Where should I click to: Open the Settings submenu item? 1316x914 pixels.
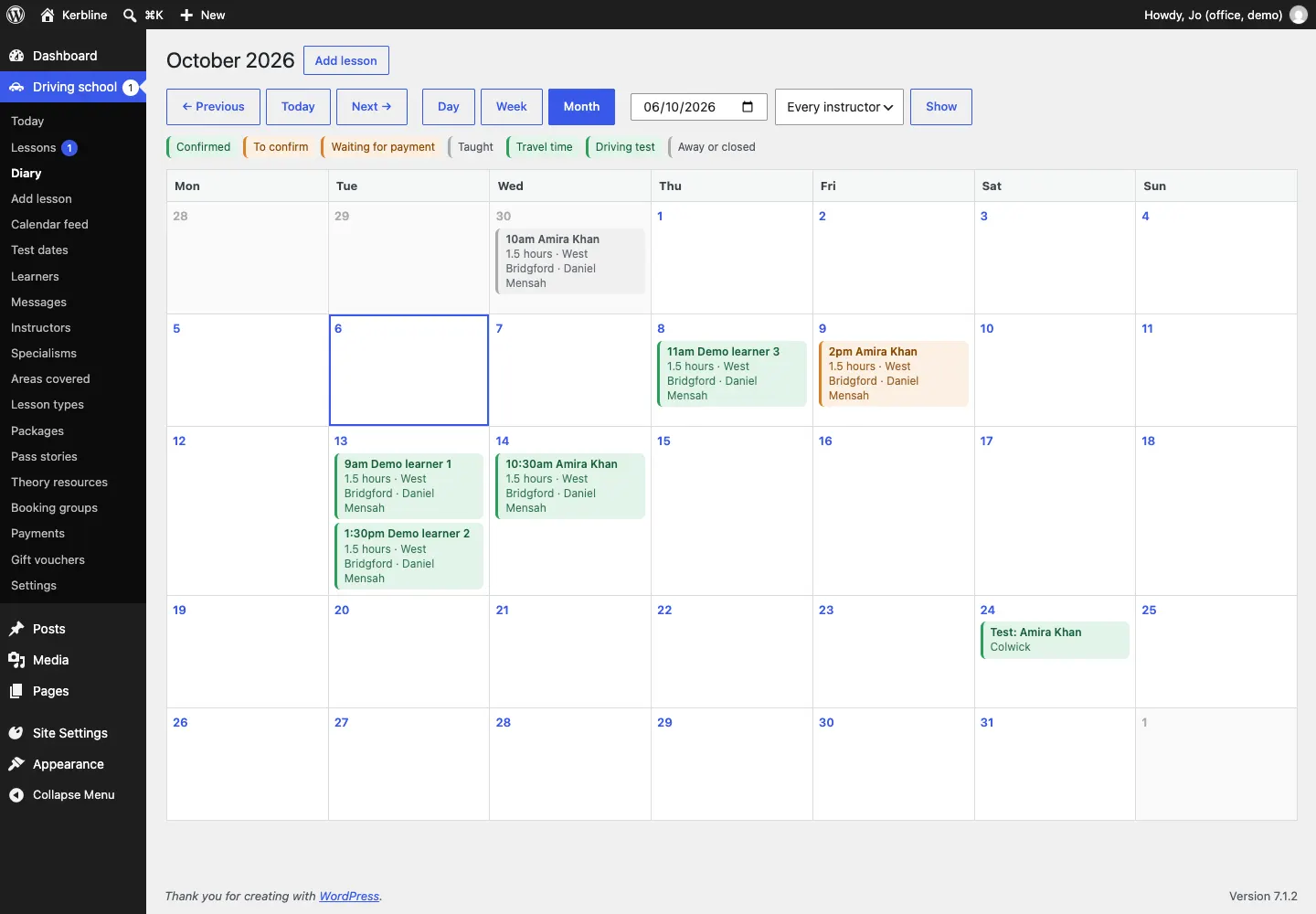click(34, 586)
